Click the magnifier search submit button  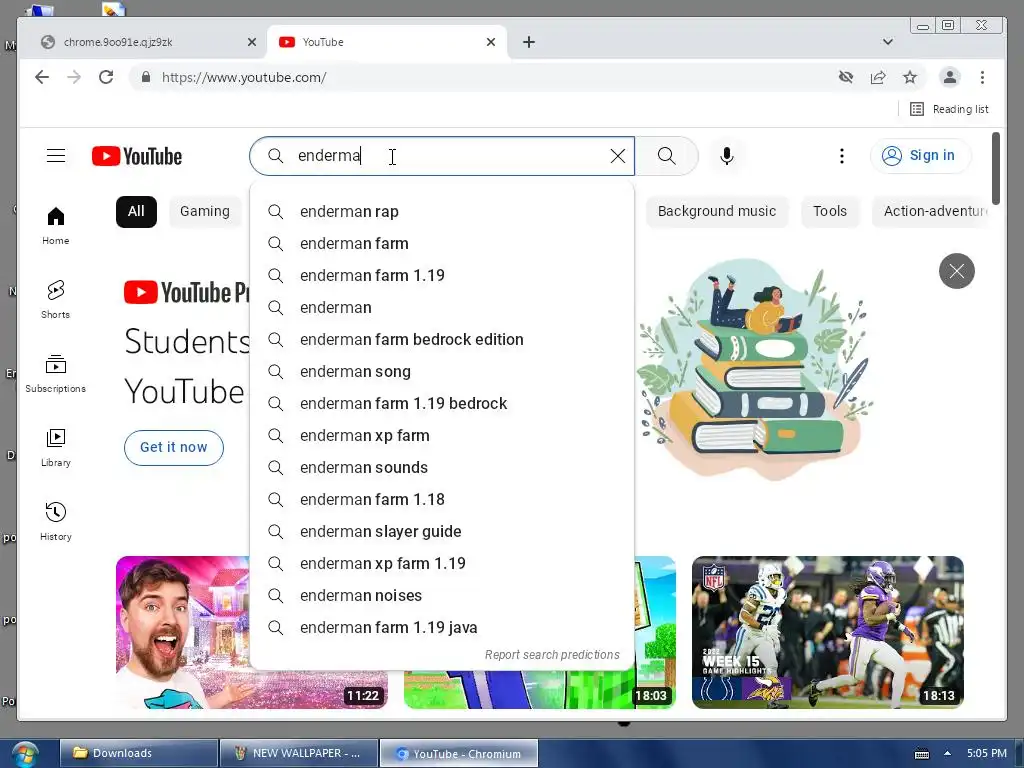667,156
